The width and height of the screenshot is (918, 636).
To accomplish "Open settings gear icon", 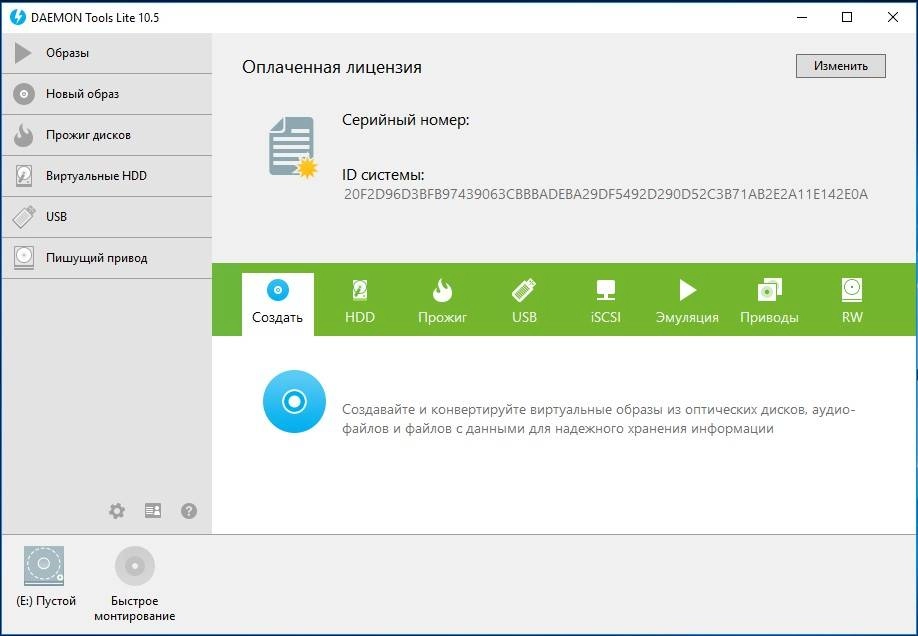I will tap(117, 511).
